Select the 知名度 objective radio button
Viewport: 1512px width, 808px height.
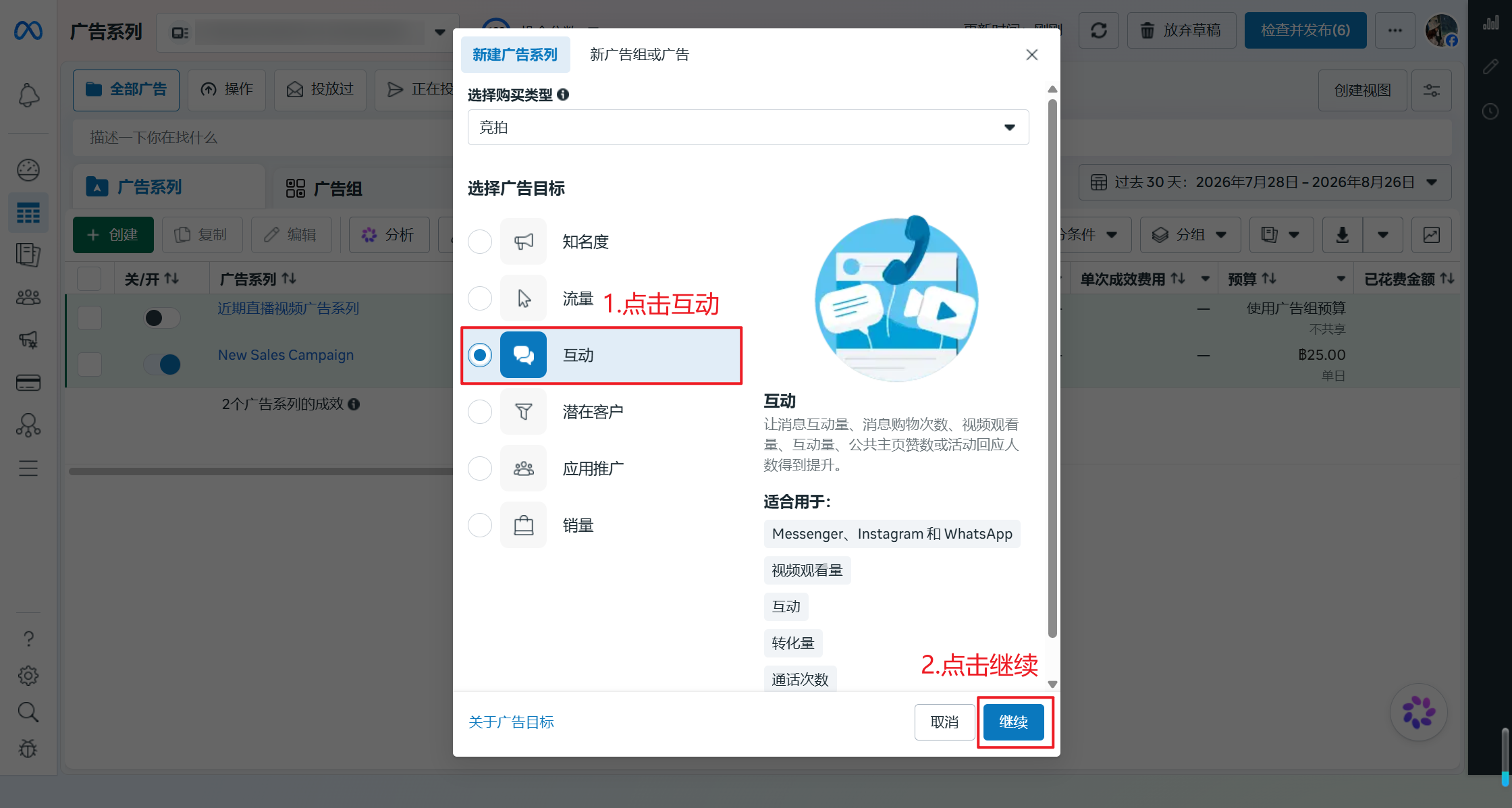click(480, 242)
